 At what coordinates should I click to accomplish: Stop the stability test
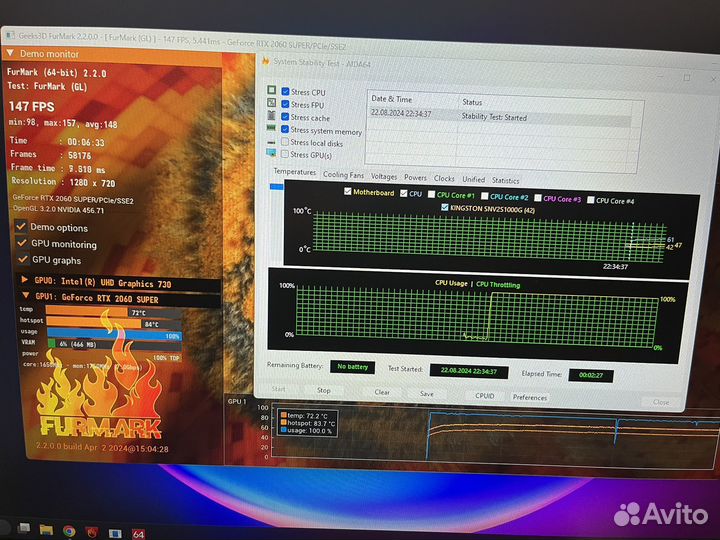323,390
